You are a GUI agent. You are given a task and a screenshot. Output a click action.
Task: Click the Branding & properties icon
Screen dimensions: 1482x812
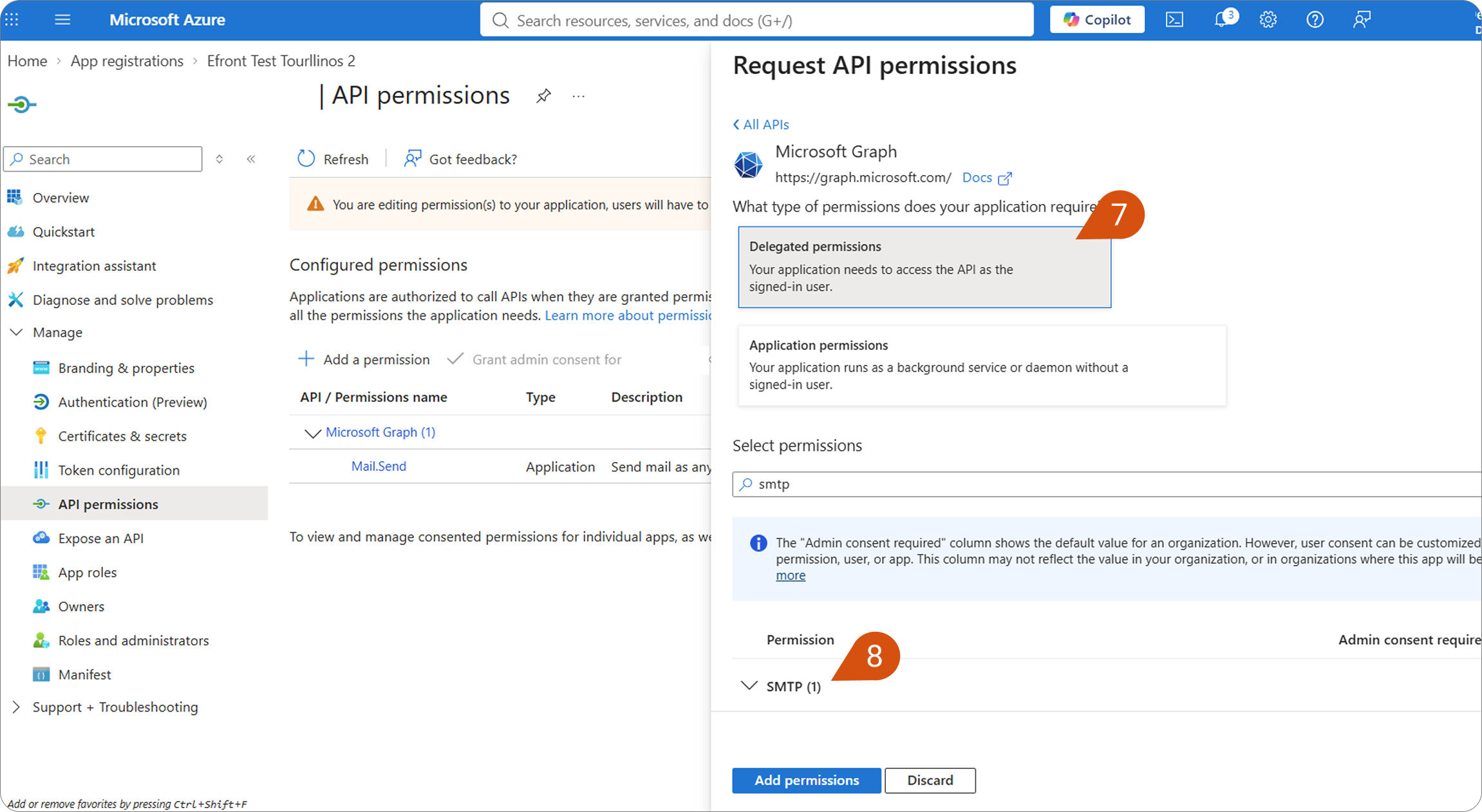pos(41,367)
